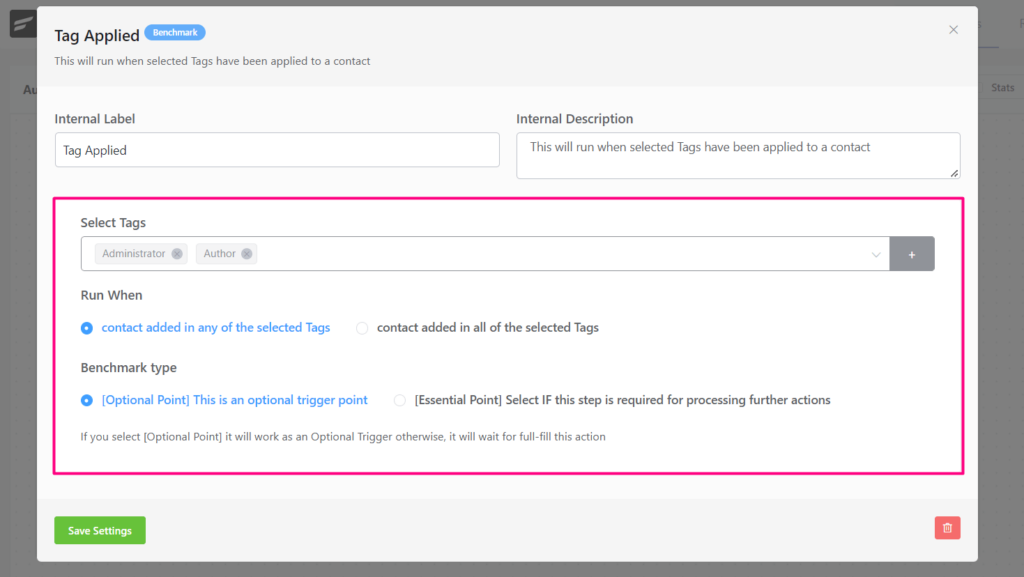Click inside the Internal Label field

(x=278, y=149)
